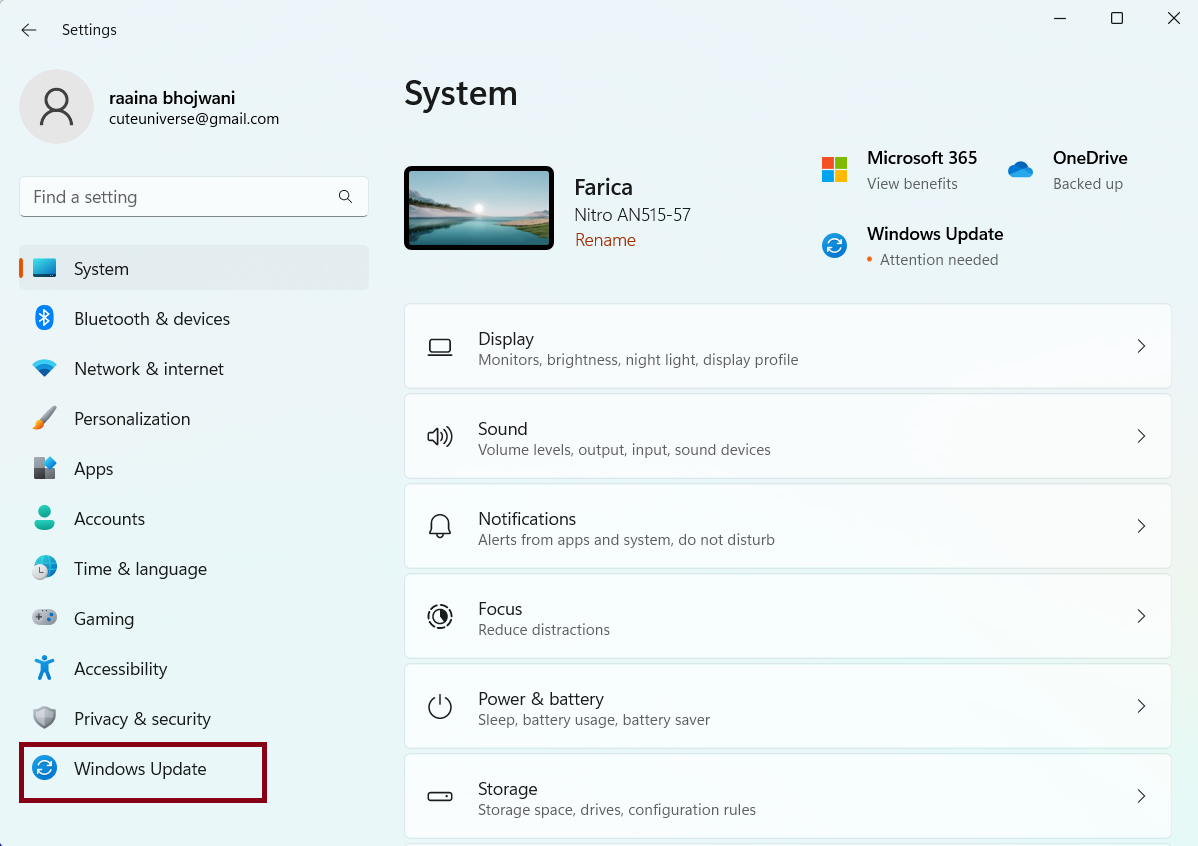Expand the Display settings chevron

click(1141, 346)
